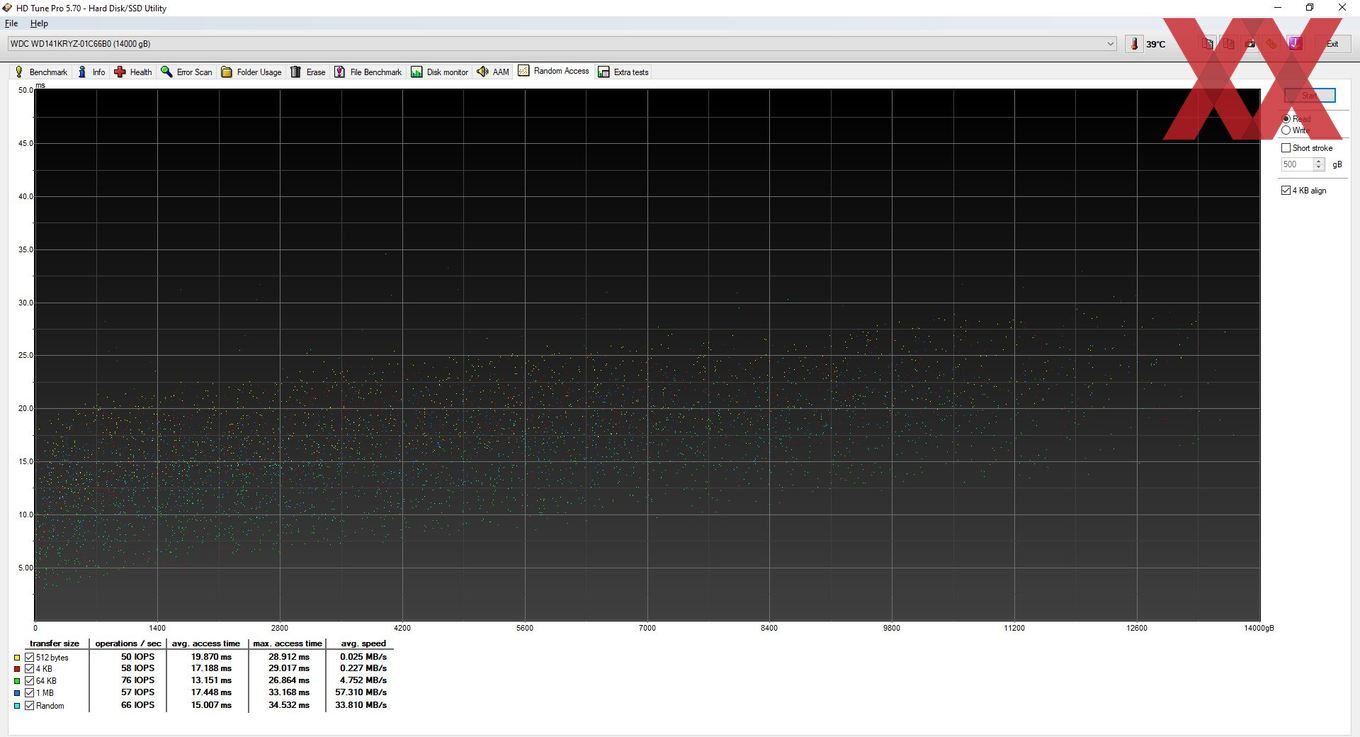Open the File menu
Image resolution: width=1360 pixels, height=737 pixels.
(11, 23)
